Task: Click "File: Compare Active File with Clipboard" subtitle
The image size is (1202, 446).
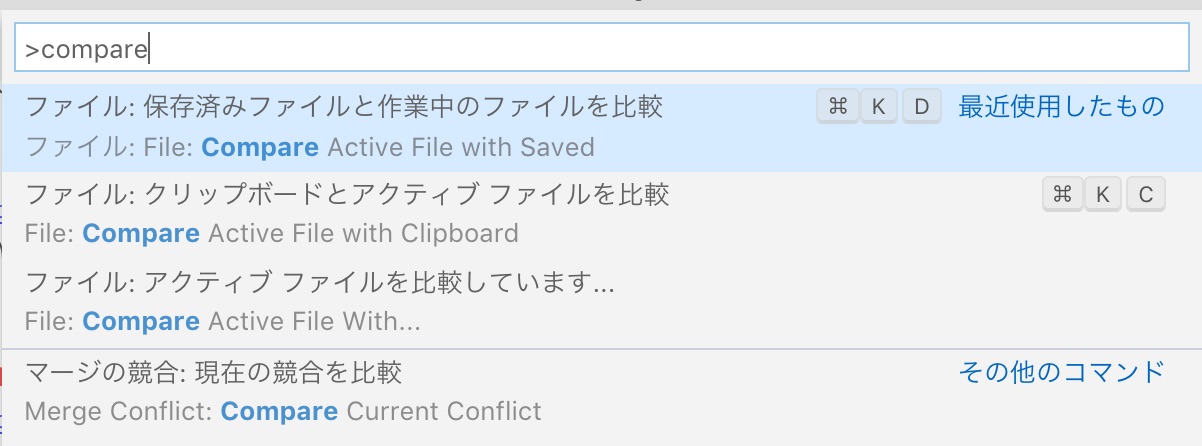Action: 271,234
